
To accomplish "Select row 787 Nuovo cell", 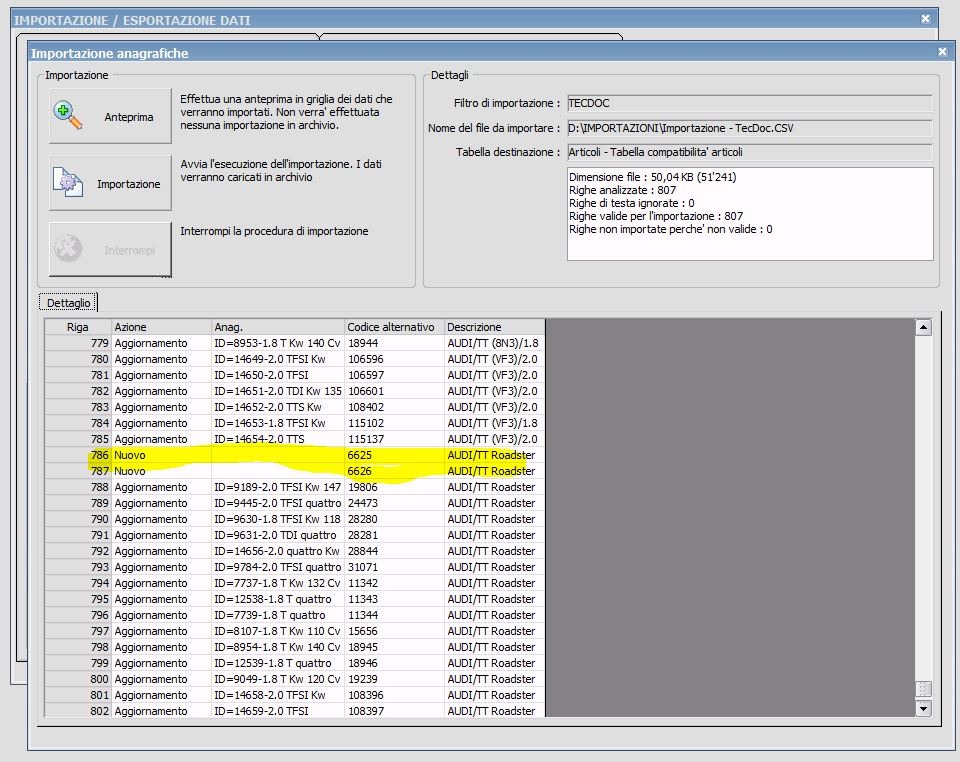I will pos(161,471).
